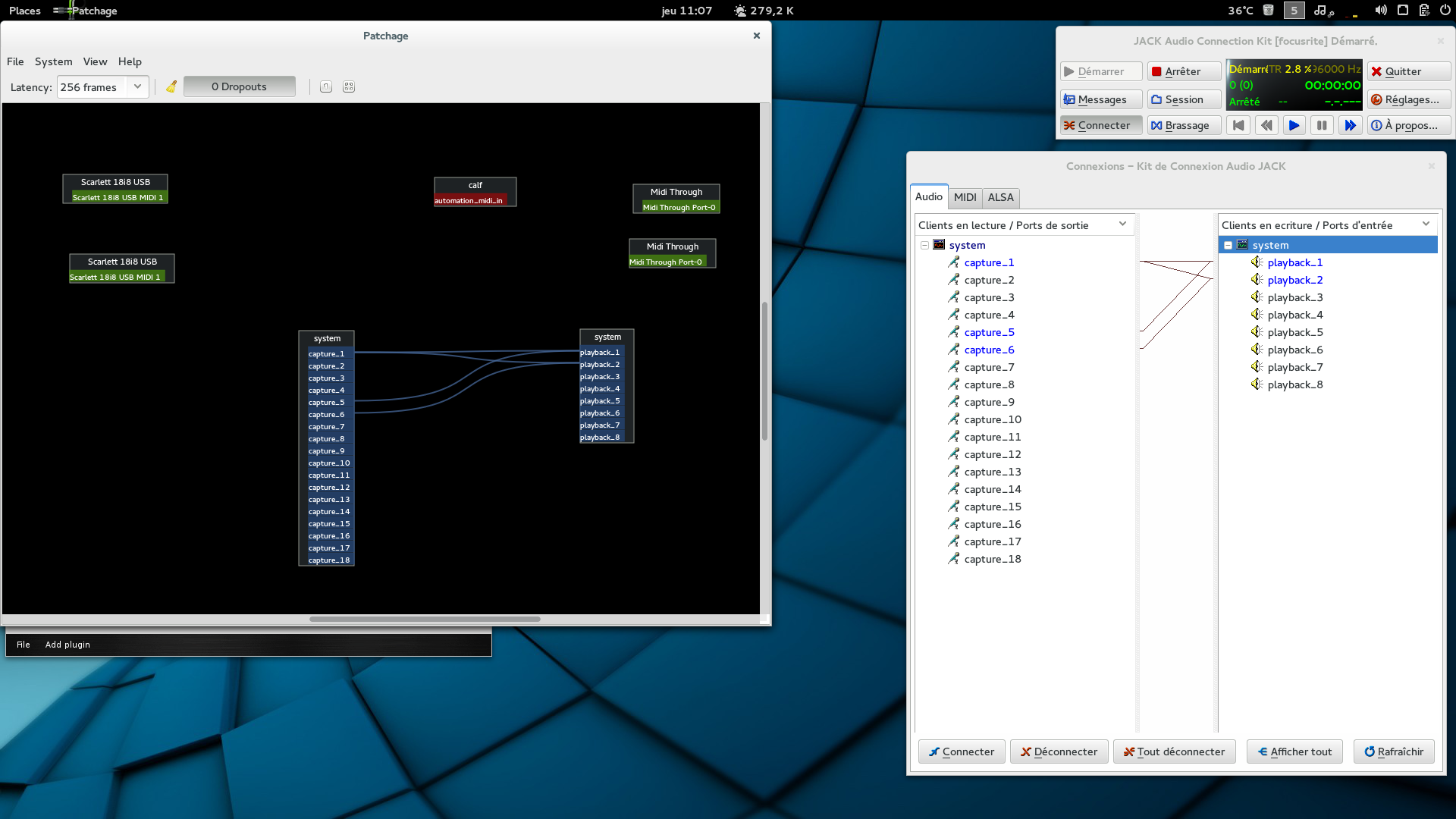The image size is (1456, 819).
Task: Open the Latency frames dropdown
Action: (x=137, y=86)
